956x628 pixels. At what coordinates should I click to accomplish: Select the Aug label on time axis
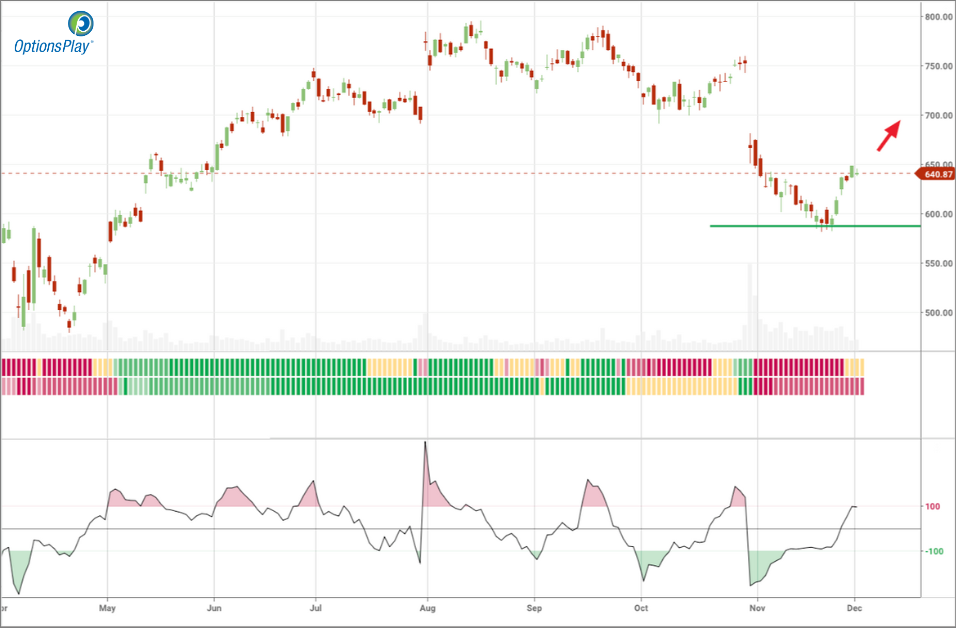click(427, 606)
